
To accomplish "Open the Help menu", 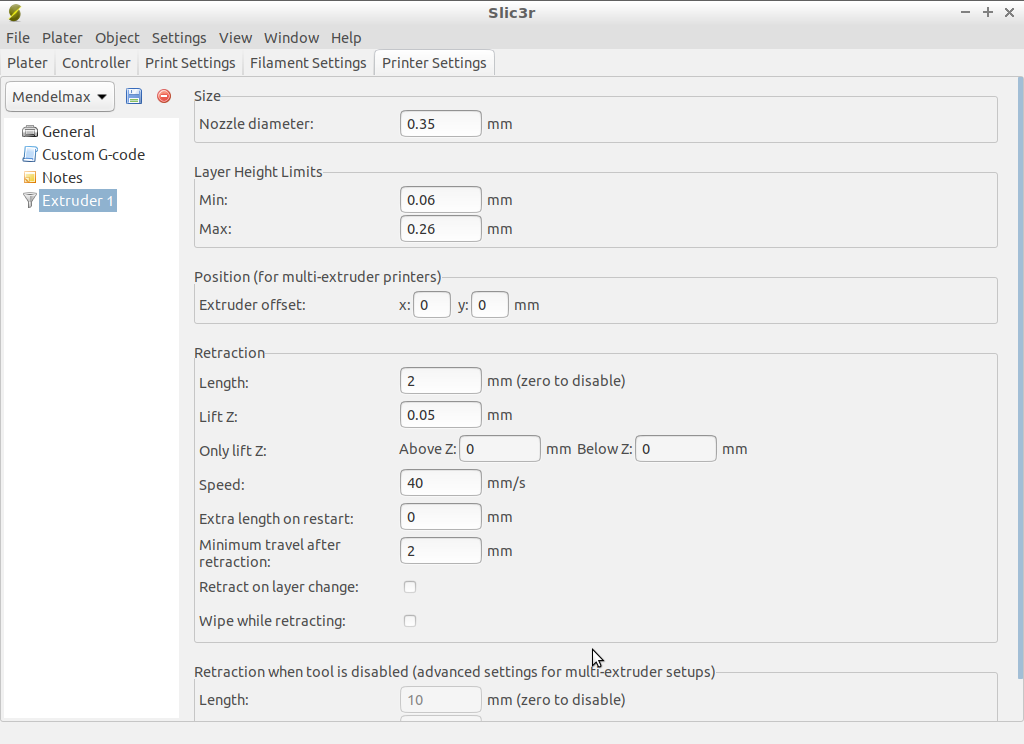I will tap(346, 38).
